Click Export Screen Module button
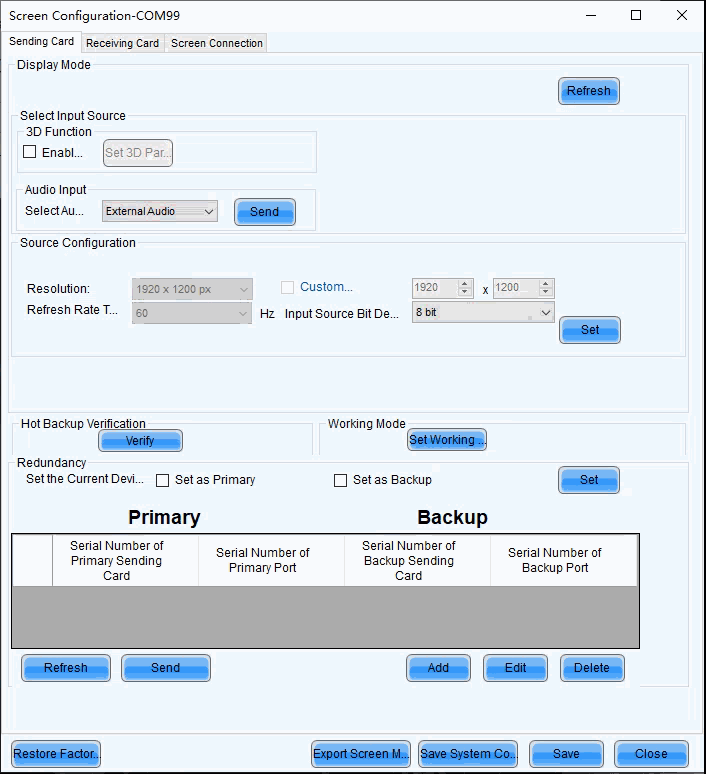The image size is (706, 774). (x=361, y=754)
